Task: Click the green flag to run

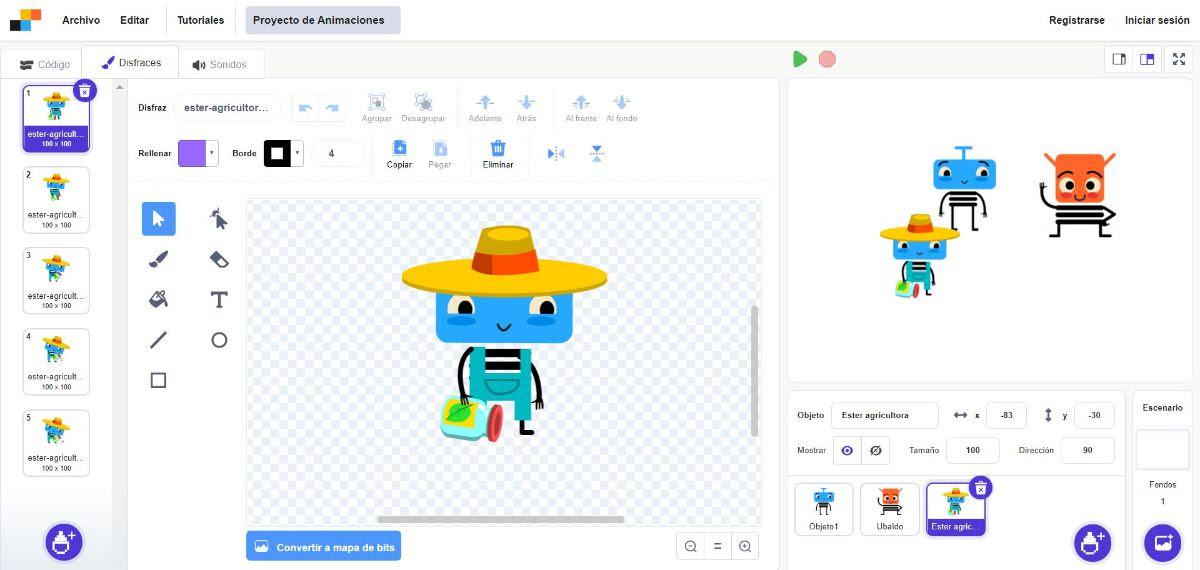Action: pos(799,59)
